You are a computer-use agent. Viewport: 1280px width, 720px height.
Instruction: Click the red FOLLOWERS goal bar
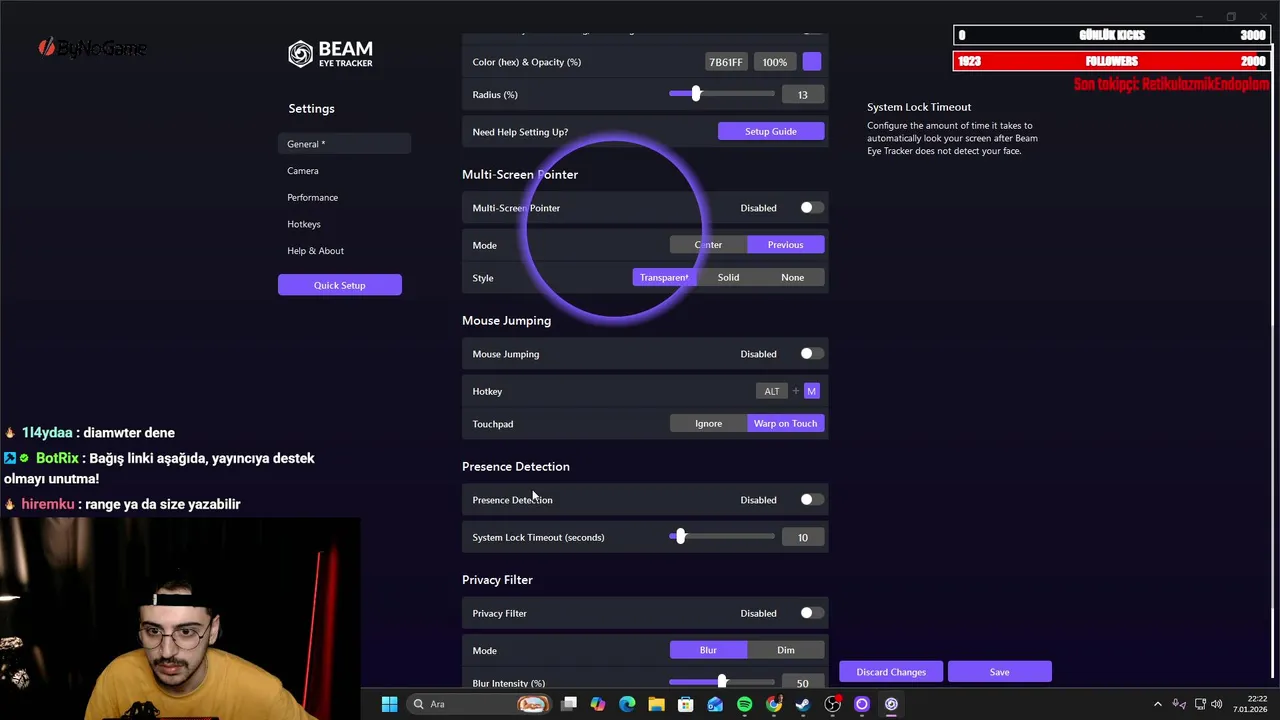[1112, 61]
